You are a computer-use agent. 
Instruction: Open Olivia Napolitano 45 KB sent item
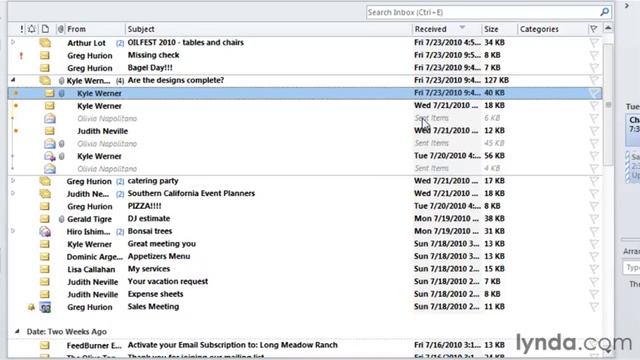pyautogui.click(x=304, y=143)
